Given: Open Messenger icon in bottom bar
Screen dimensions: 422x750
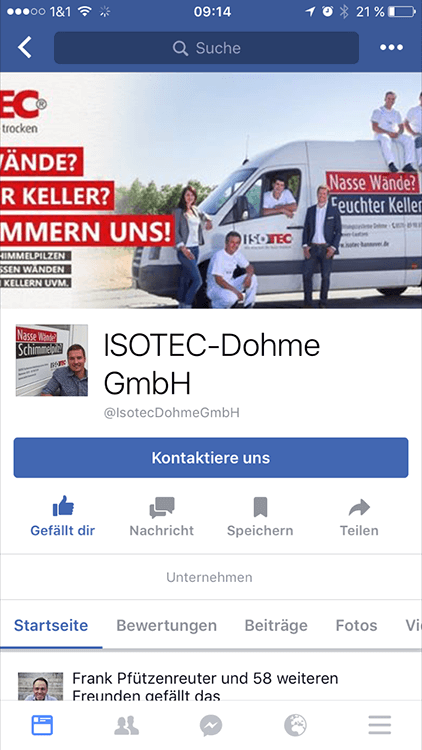Looking at the screenshot, I should [211, 726].
